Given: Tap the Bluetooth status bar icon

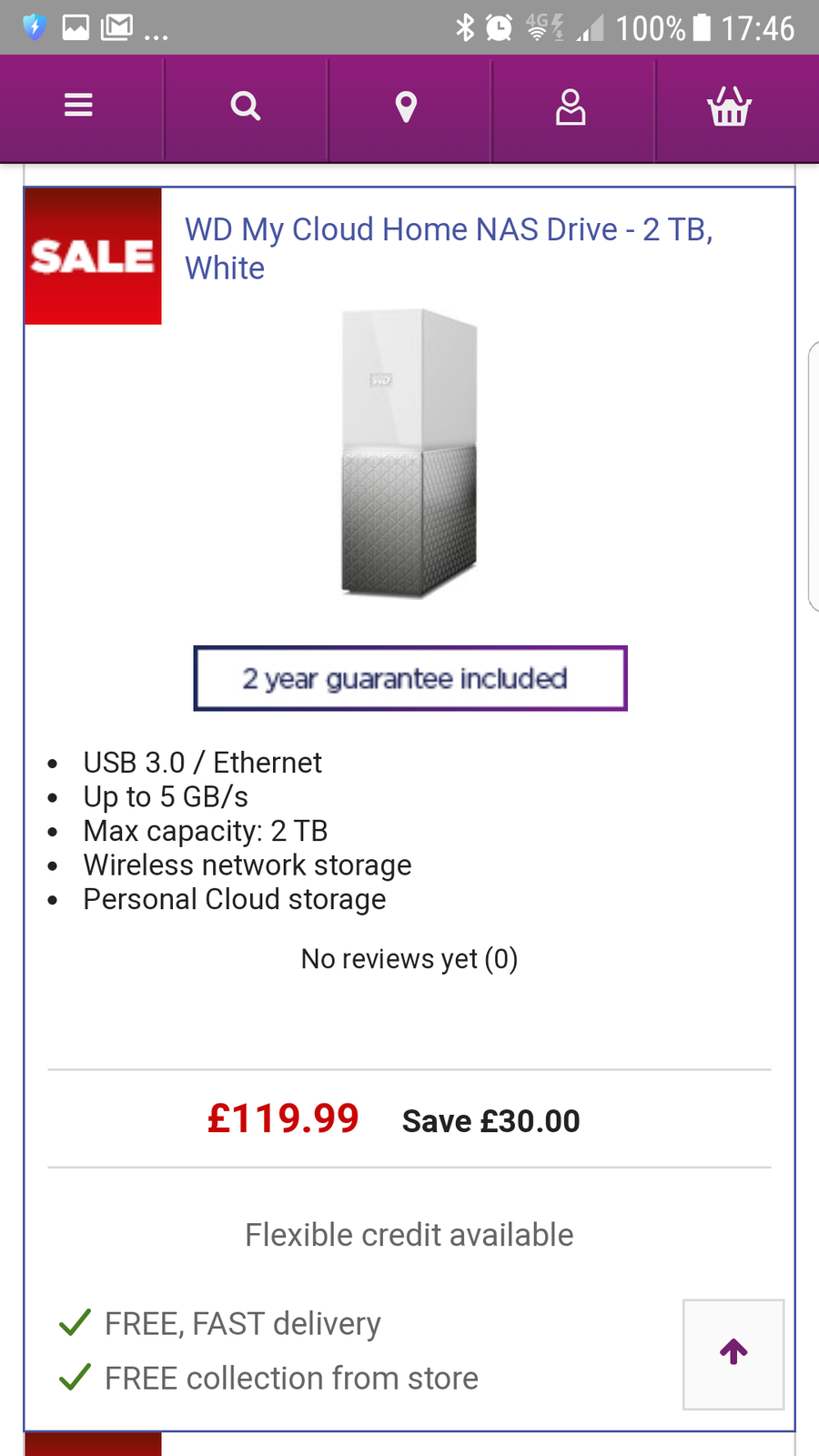Looking at the screenshot, I should 465,27.
